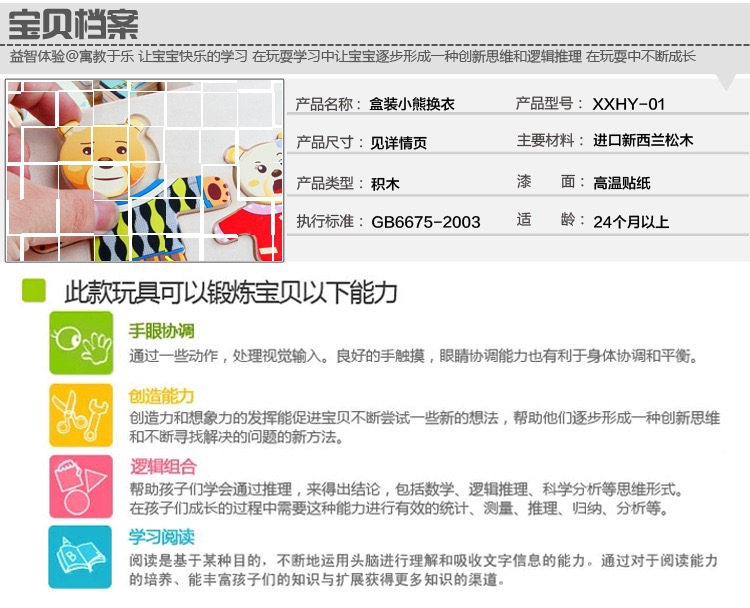Click standard value GB6675-2003
Viewport: 750px width, 608px height.
pyautogui.click(x=426, y=222)
